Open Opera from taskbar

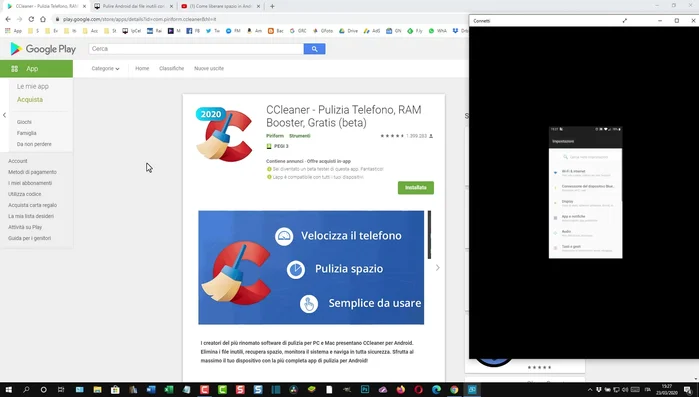pos(418,389)
